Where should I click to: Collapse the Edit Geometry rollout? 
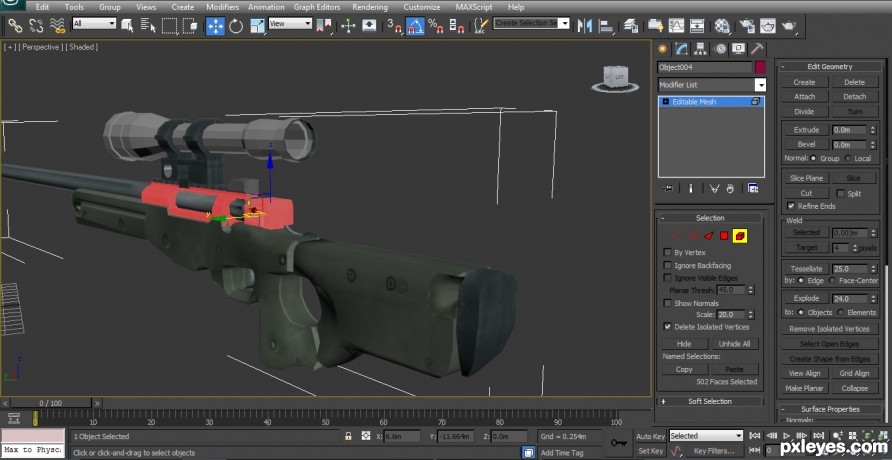pyautogui.click(x=829, y=67)
